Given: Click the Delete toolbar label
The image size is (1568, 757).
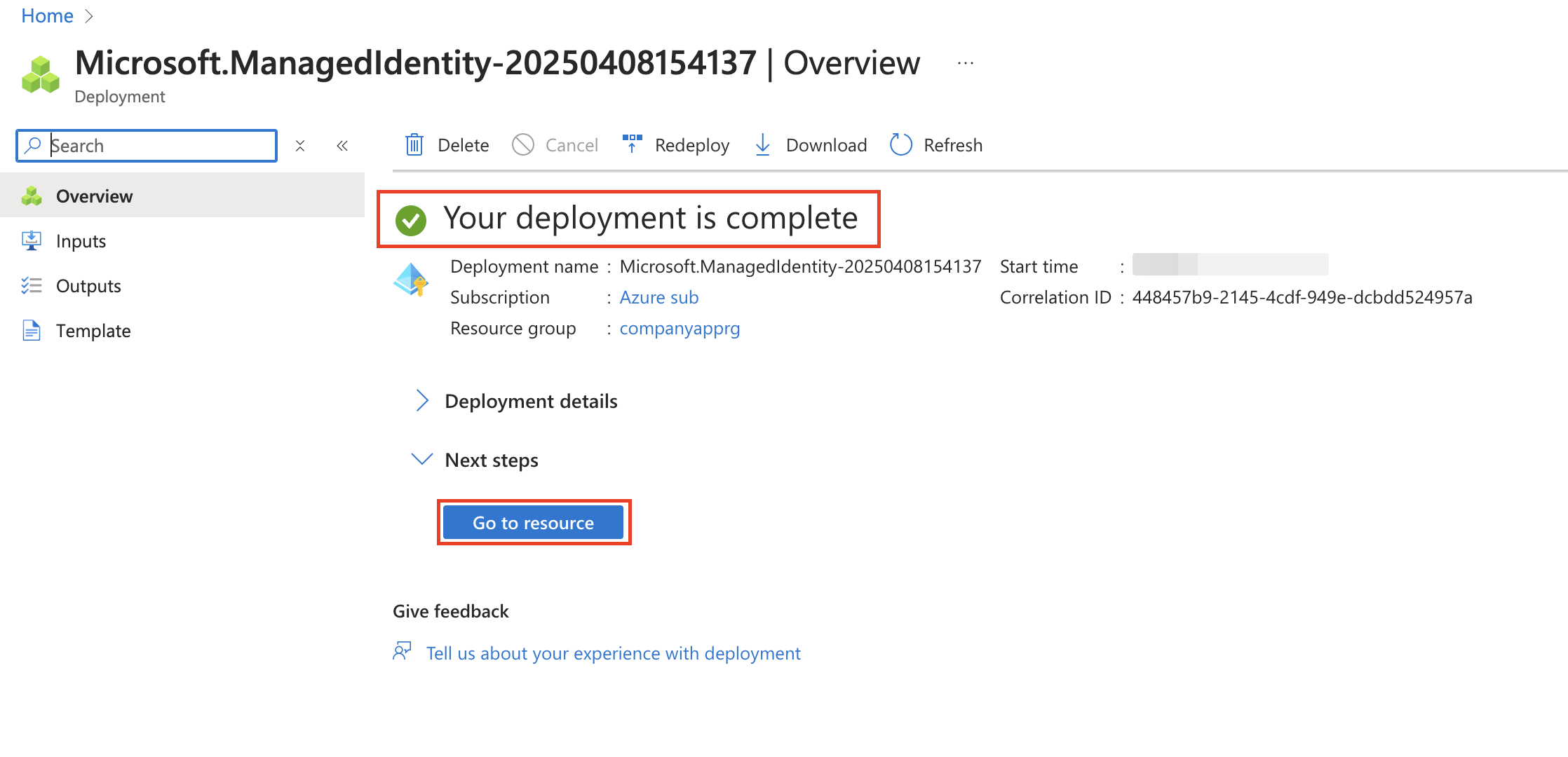Looking at the screenshot, I should pyautogui.click(x=463, y=145).
